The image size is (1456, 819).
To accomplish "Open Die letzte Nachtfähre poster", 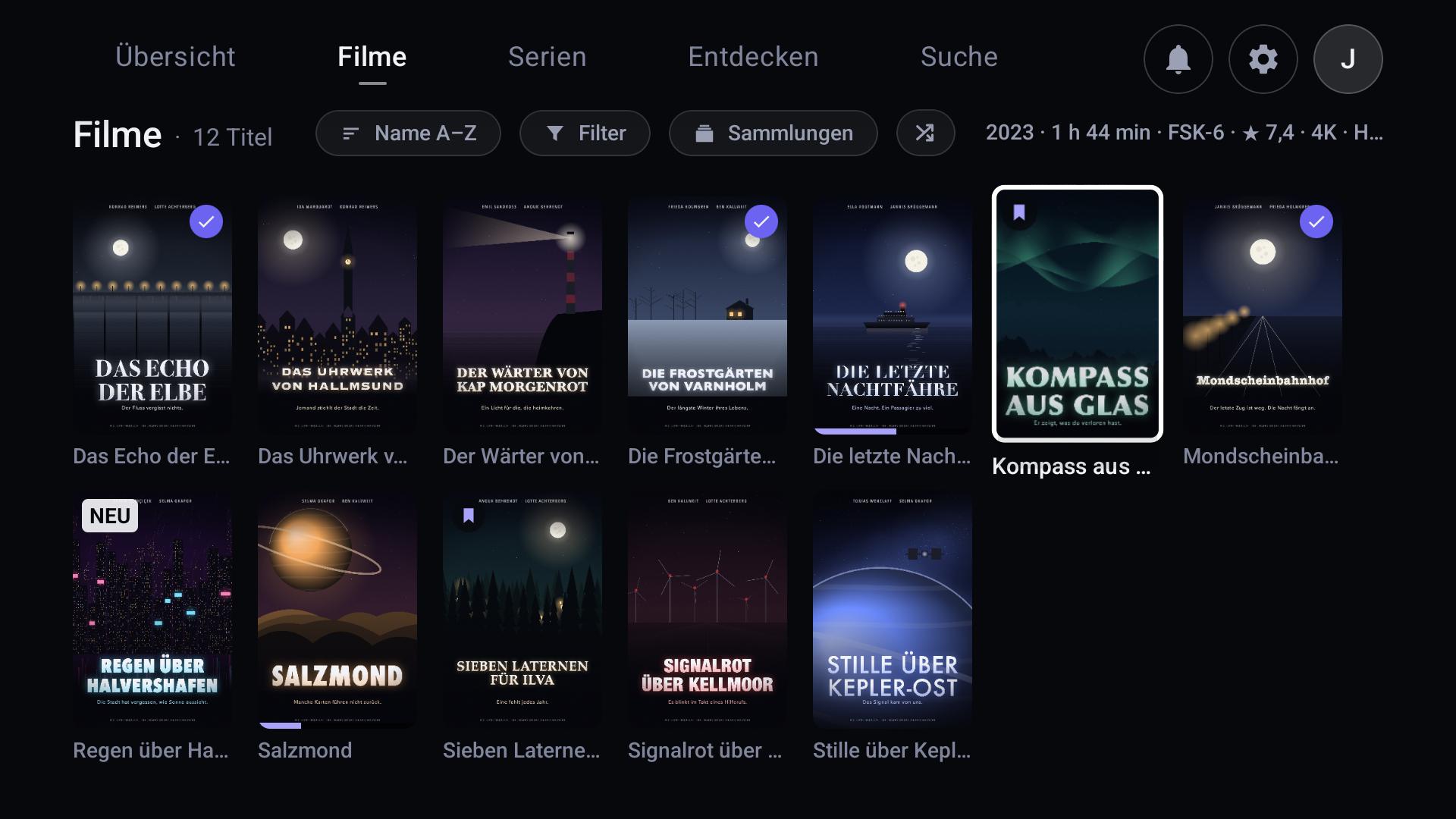I will click(893, 316).
